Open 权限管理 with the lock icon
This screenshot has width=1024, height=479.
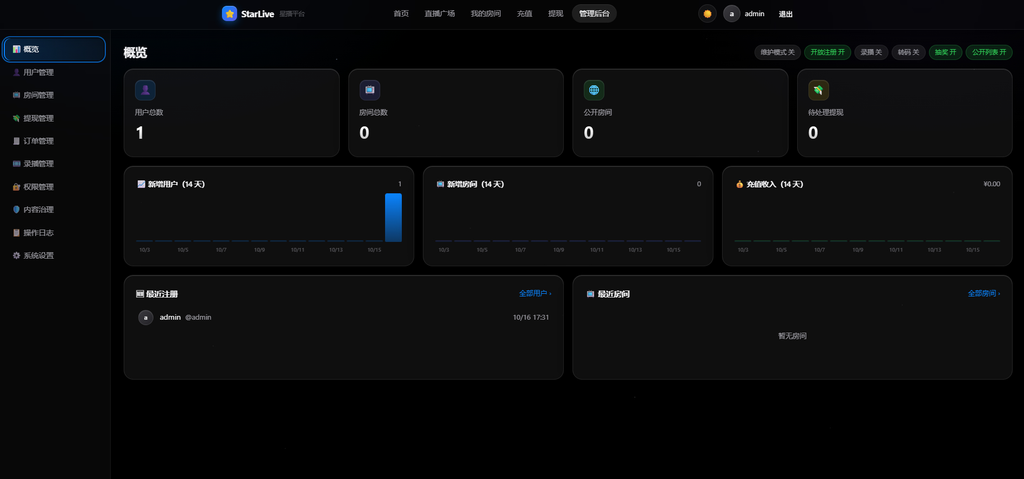[54, 187]
